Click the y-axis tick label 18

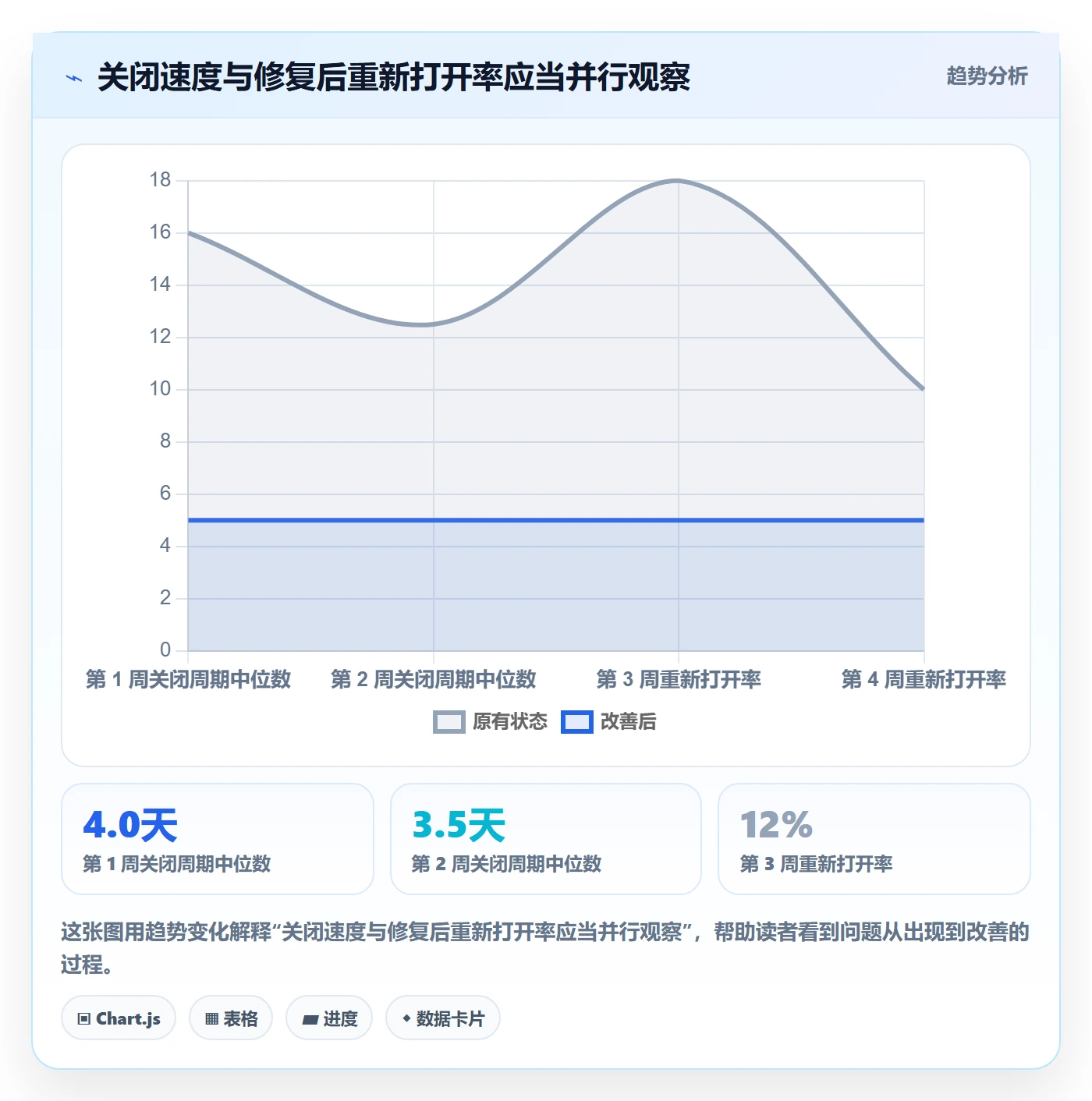click(160, 180)
